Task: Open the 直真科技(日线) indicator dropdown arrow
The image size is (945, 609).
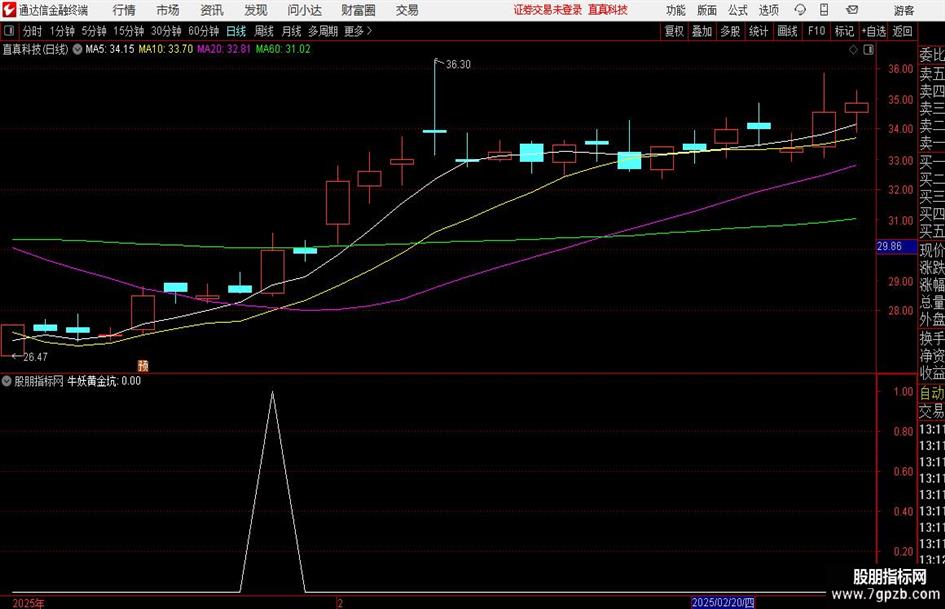Action: [x=77, y=49]
